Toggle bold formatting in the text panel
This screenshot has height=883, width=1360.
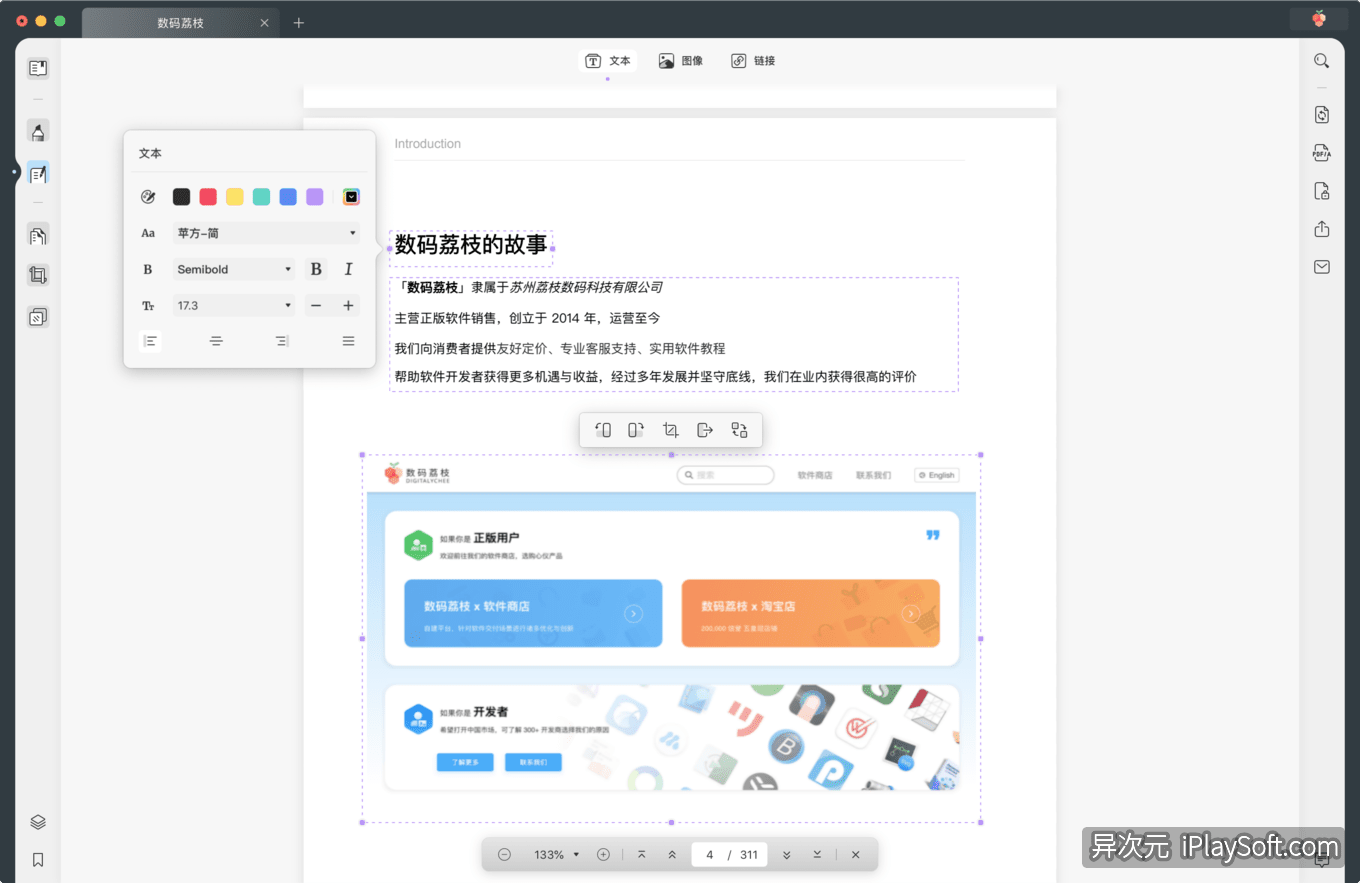pos(315,268)
